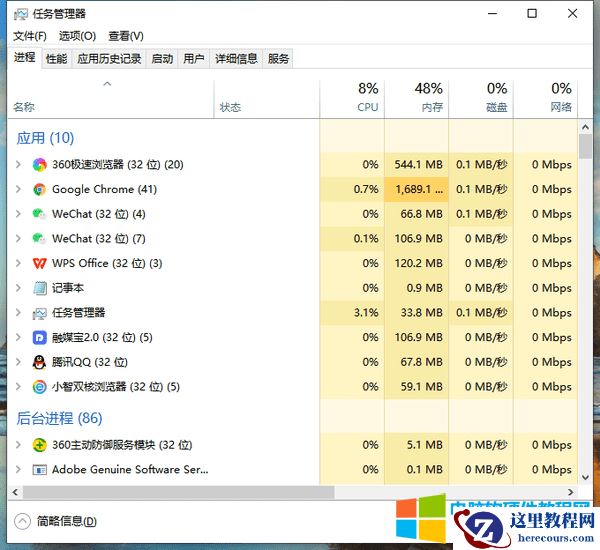Viewport: 600px width, 550px height.
Task: Switch to the 应用历史记录 tab
Action: (x=109, y=59)
